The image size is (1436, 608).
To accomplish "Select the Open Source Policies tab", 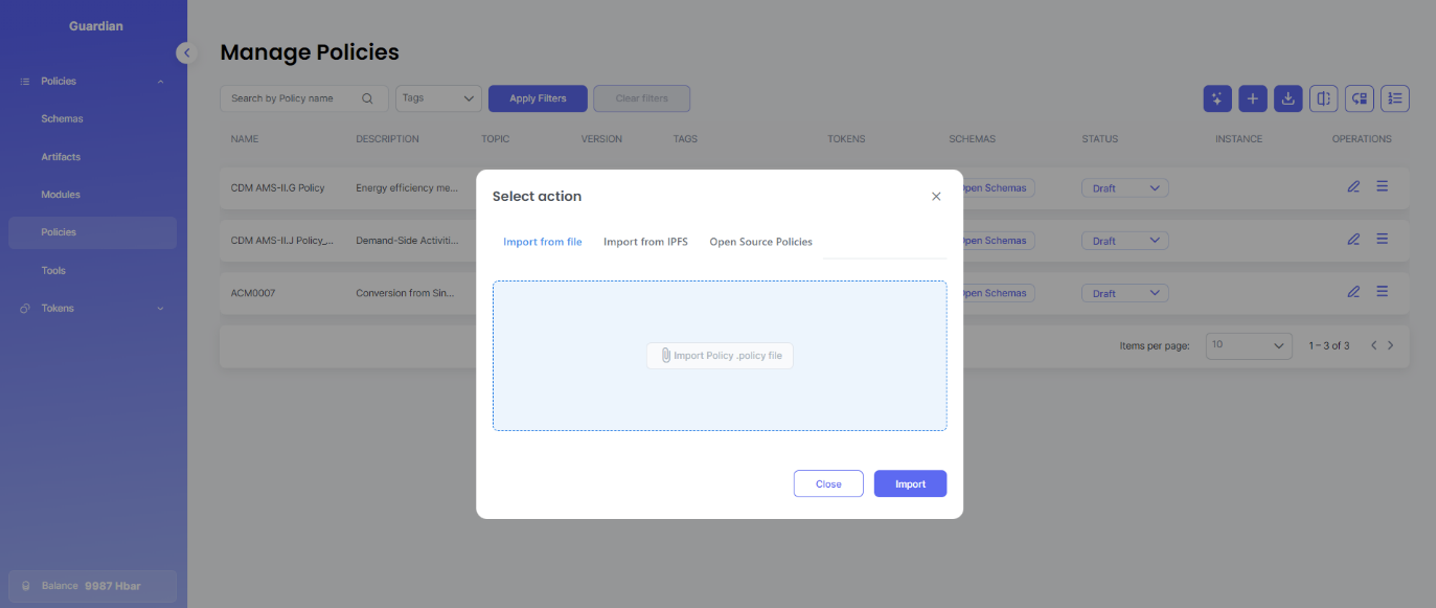I will click(x=760, y=242).
